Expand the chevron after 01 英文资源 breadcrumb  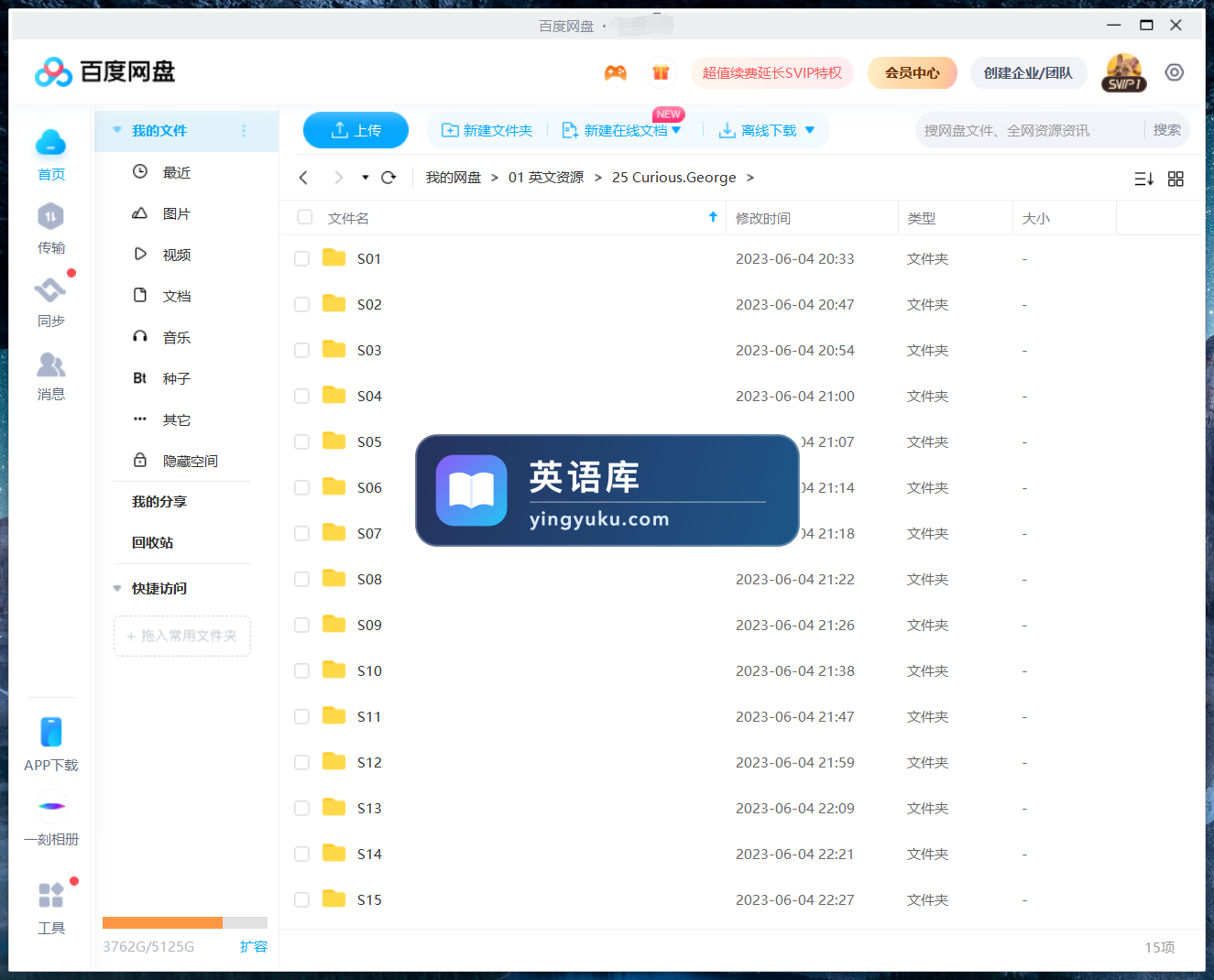tap(598, 178)
